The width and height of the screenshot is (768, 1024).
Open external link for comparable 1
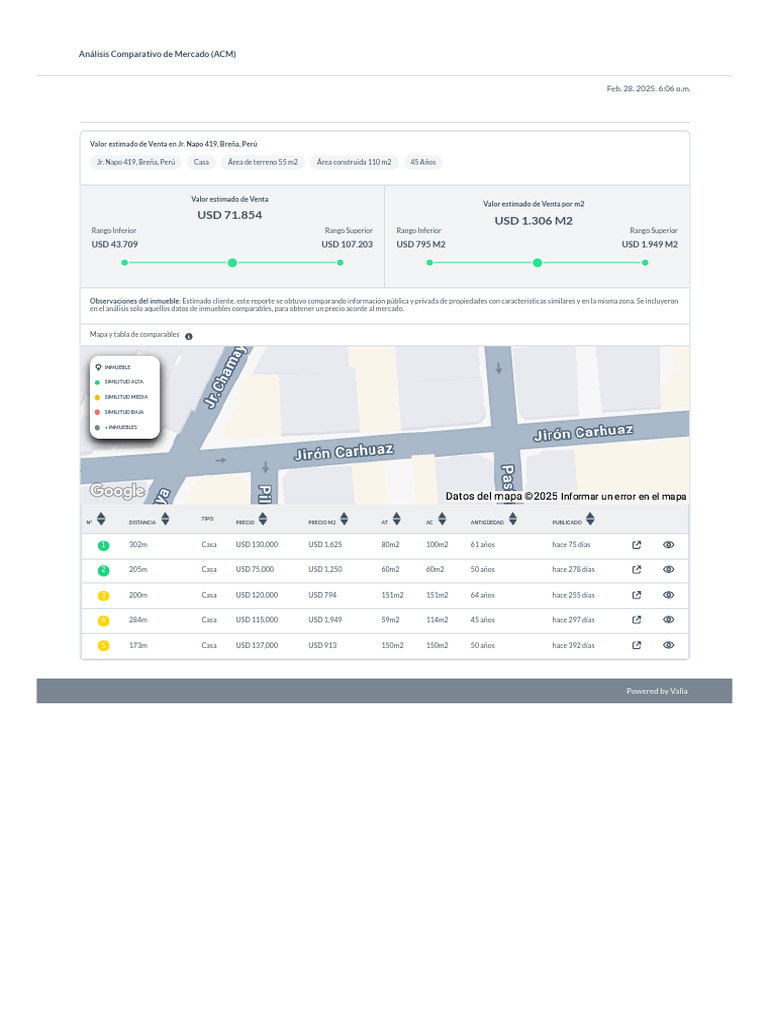point(637,545)
